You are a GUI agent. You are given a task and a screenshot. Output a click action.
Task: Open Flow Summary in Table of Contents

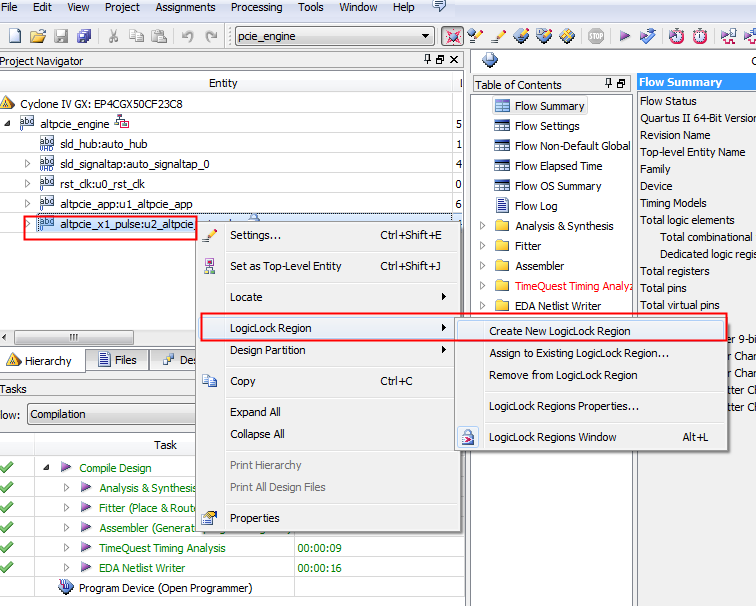(x=540, y=106)
